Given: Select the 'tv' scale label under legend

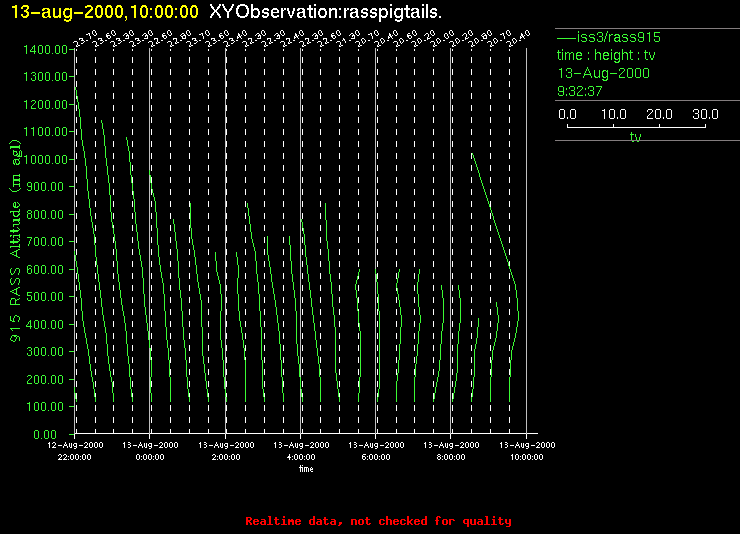Looking at the screenshot, I should [635, 138].
